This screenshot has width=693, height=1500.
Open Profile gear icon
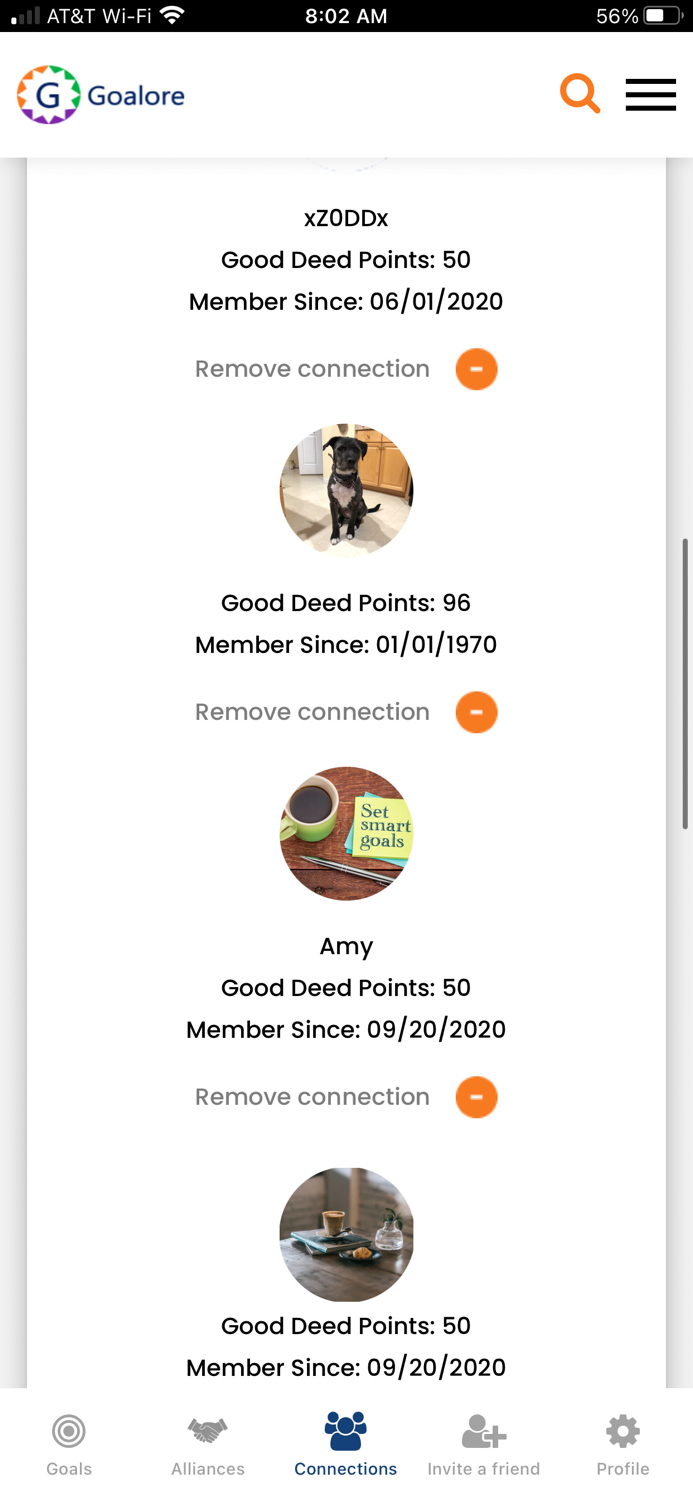623,1432
